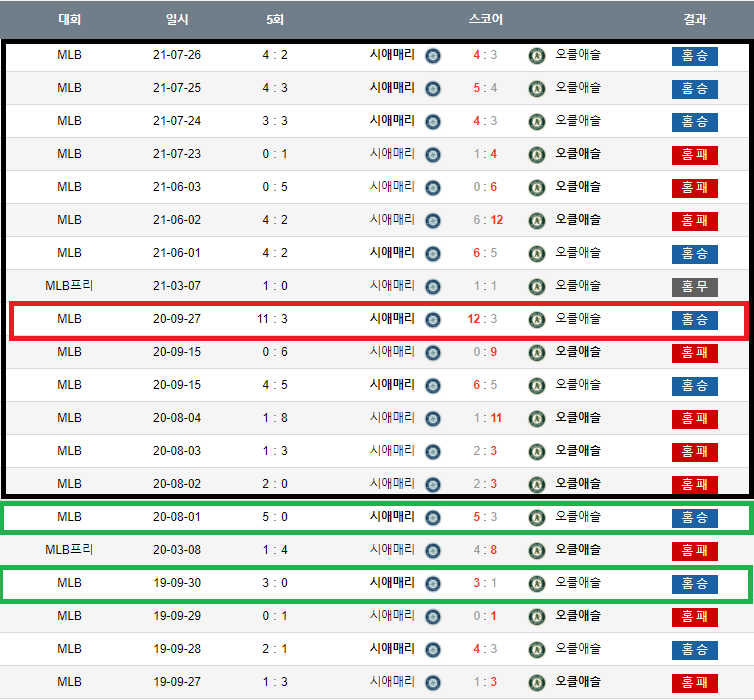754x700 pixels.
Task: Click the Athletics logo in the 21-03-07 row
Action: 537,287
